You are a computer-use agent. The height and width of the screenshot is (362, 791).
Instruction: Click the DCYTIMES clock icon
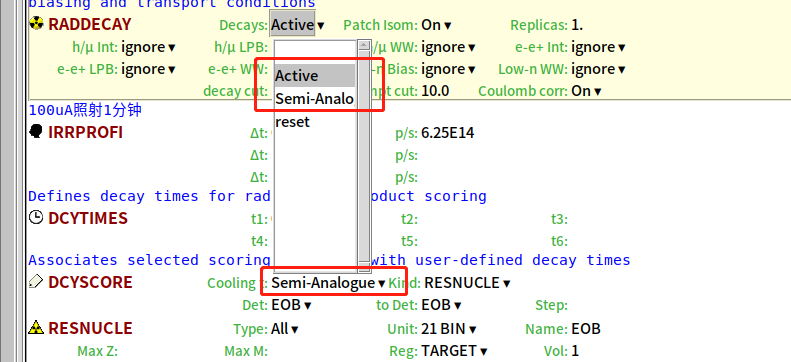36,218
